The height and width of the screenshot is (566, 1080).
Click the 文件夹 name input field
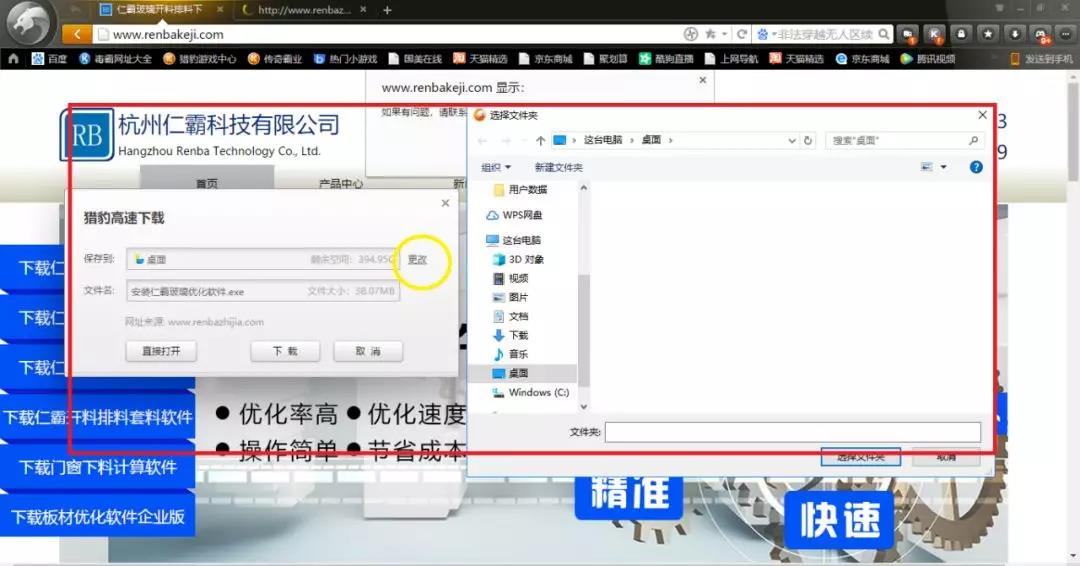click(x=793, y=432)
